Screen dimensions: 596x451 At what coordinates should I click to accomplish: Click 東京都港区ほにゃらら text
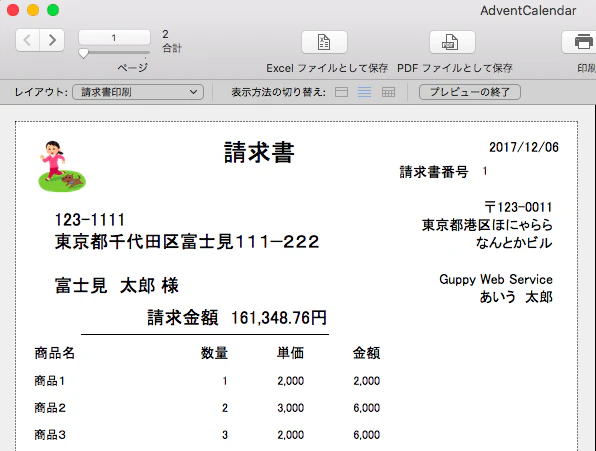[x=487, y=225]
